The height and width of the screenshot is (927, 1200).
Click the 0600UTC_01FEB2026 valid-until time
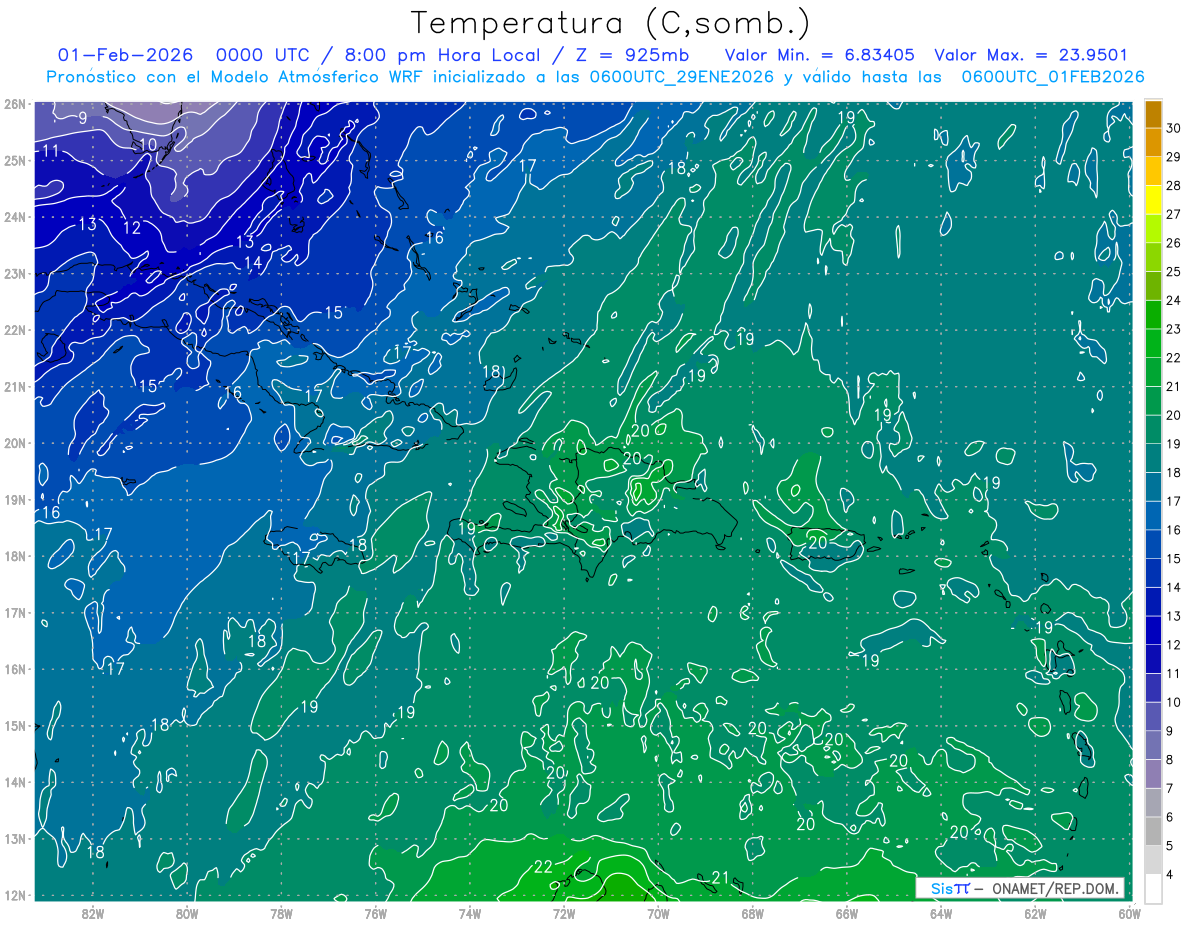tap(1053, 77)
